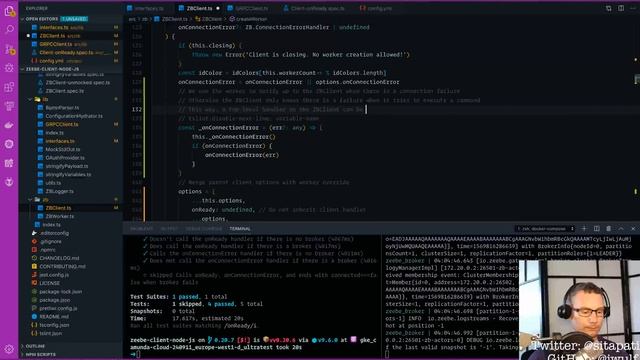The image size is (640, 360).
Task: Click line number 132 in editor gutter
Action: pyautogui.click(x=137, y=109)
